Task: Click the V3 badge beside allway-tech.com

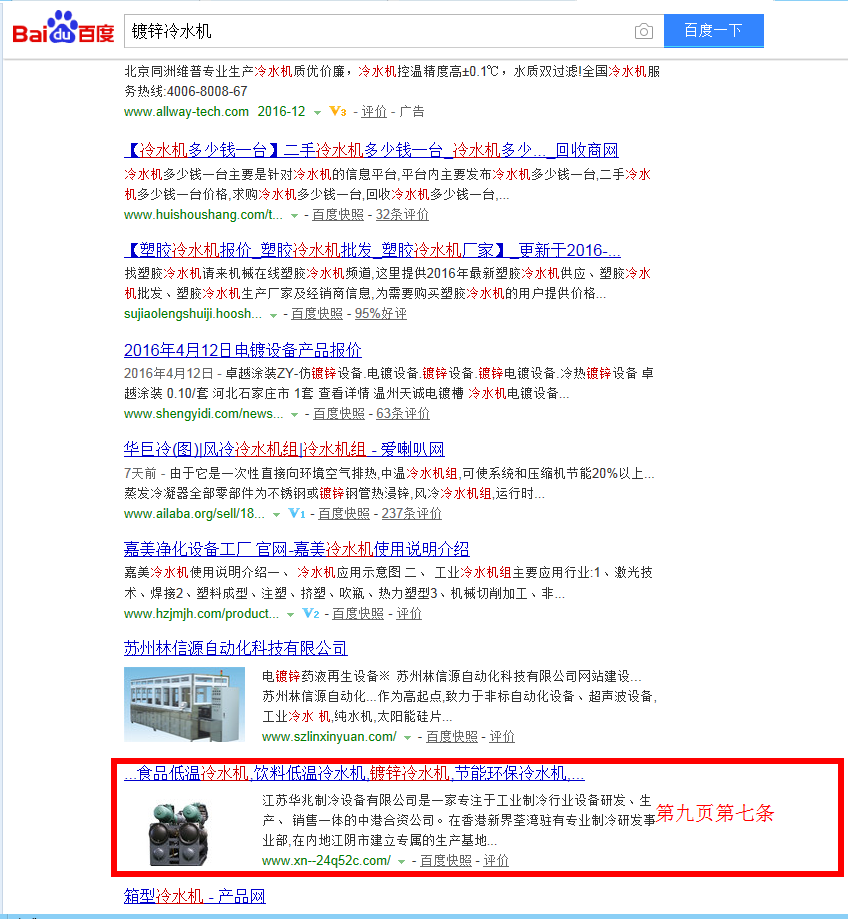Action: click(x=338, y=111)
